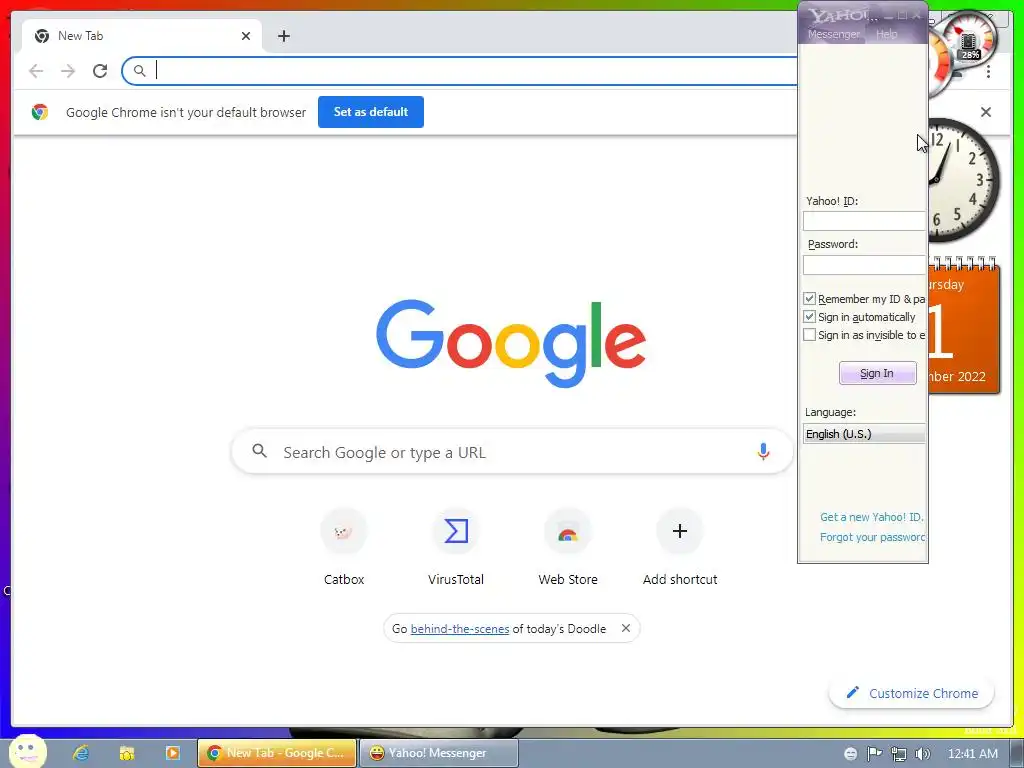Dismiss the default browser notification bar
Screen dimensions: 1024x768
[x=986, y=112]
